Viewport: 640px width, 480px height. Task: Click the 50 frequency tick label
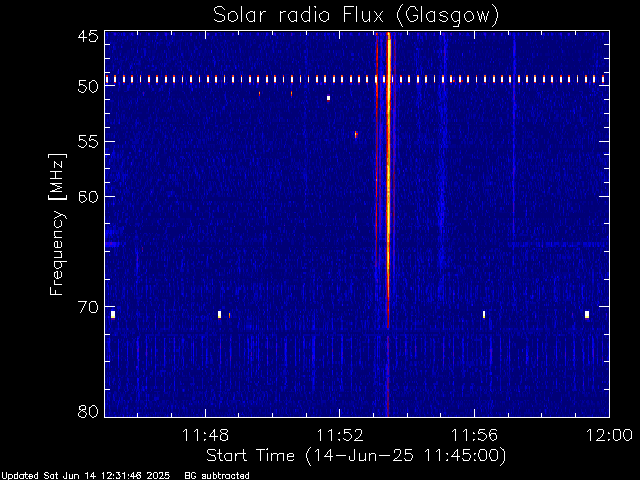click(88, 87)
